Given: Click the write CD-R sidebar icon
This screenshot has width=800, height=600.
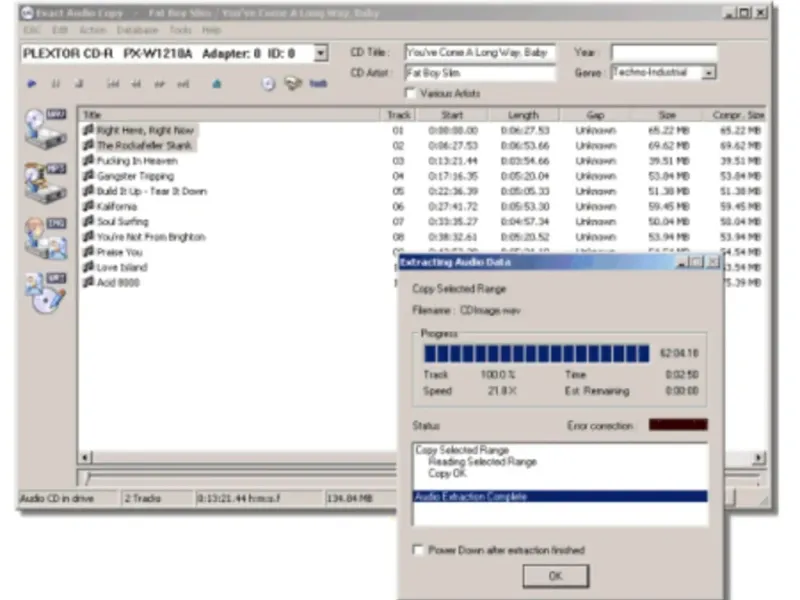Looking at the screenshot, I should point(45,293).
